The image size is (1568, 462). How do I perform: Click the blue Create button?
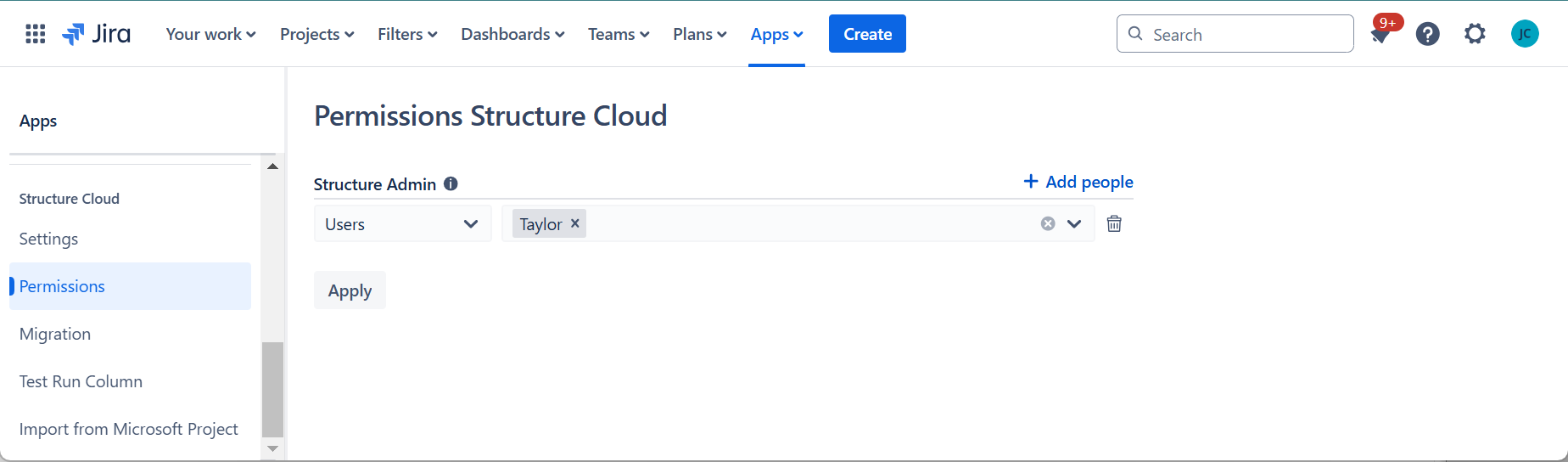867,34
